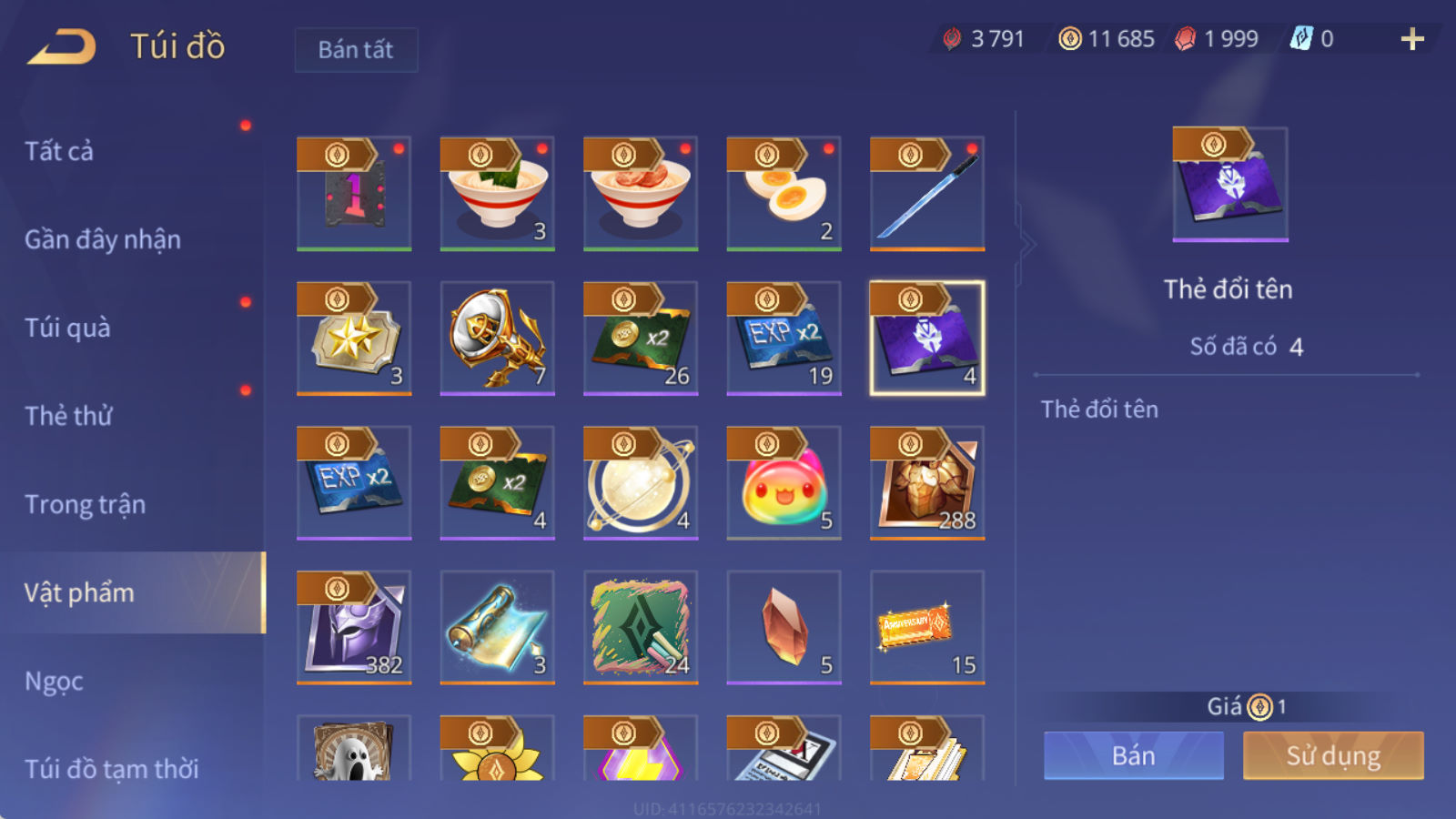The height and width of the screenshot is (819, 1456).
Task: Click the blue Bán button
Action: pyautogui.click(x=1134, y=755)
